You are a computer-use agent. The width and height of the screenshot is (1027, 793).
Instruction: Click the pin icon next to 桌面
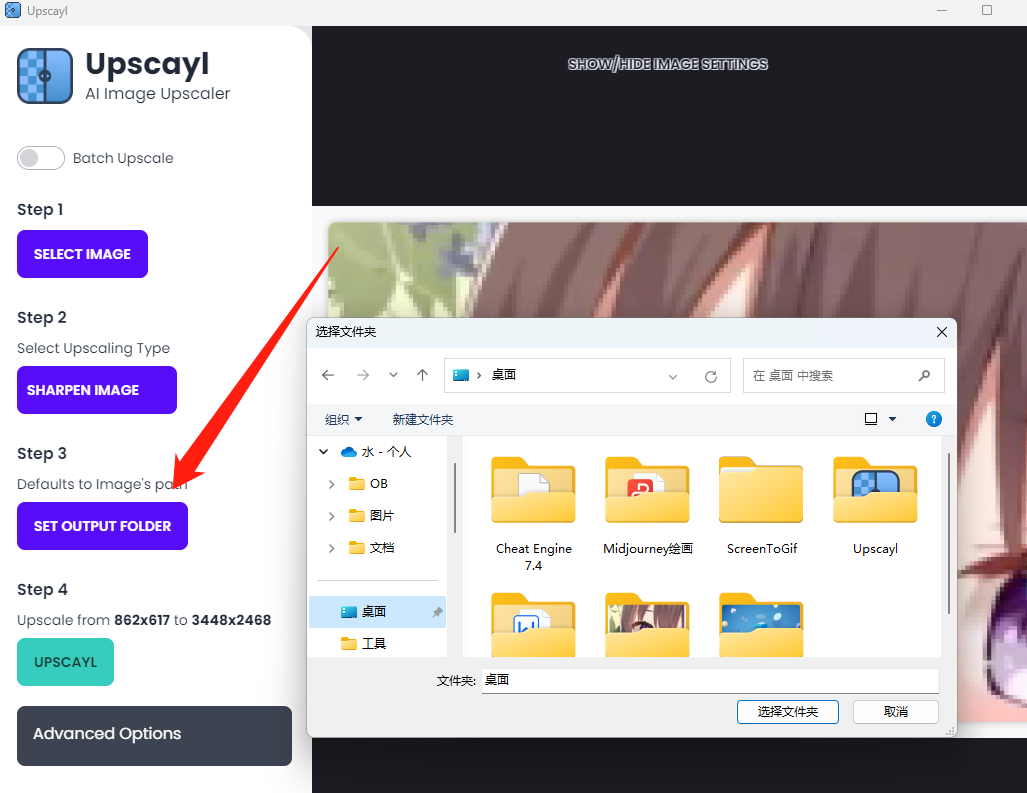438,612
